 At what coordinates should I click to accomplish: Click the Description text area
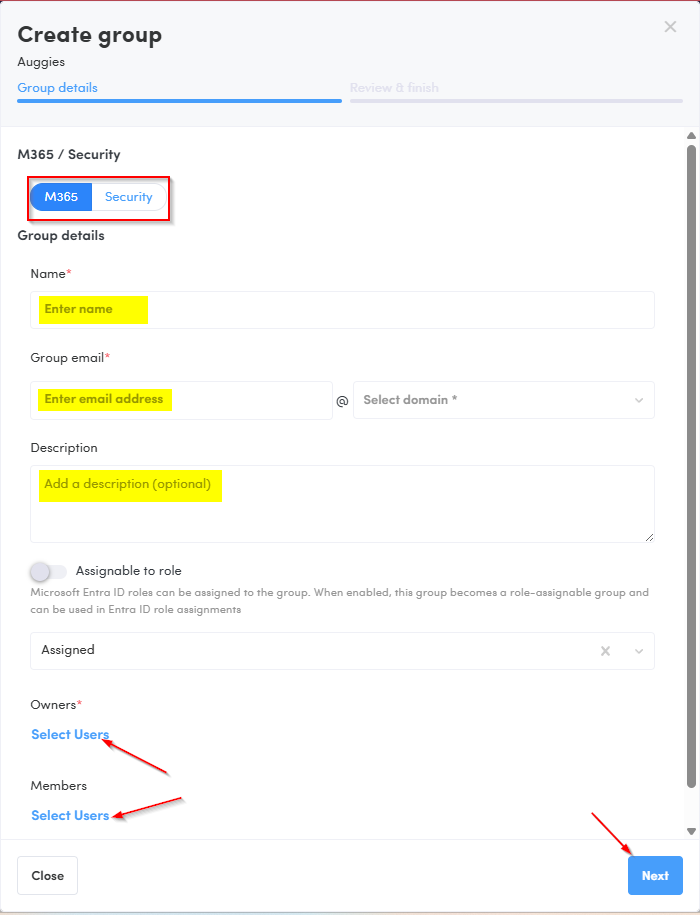(342, 504)
